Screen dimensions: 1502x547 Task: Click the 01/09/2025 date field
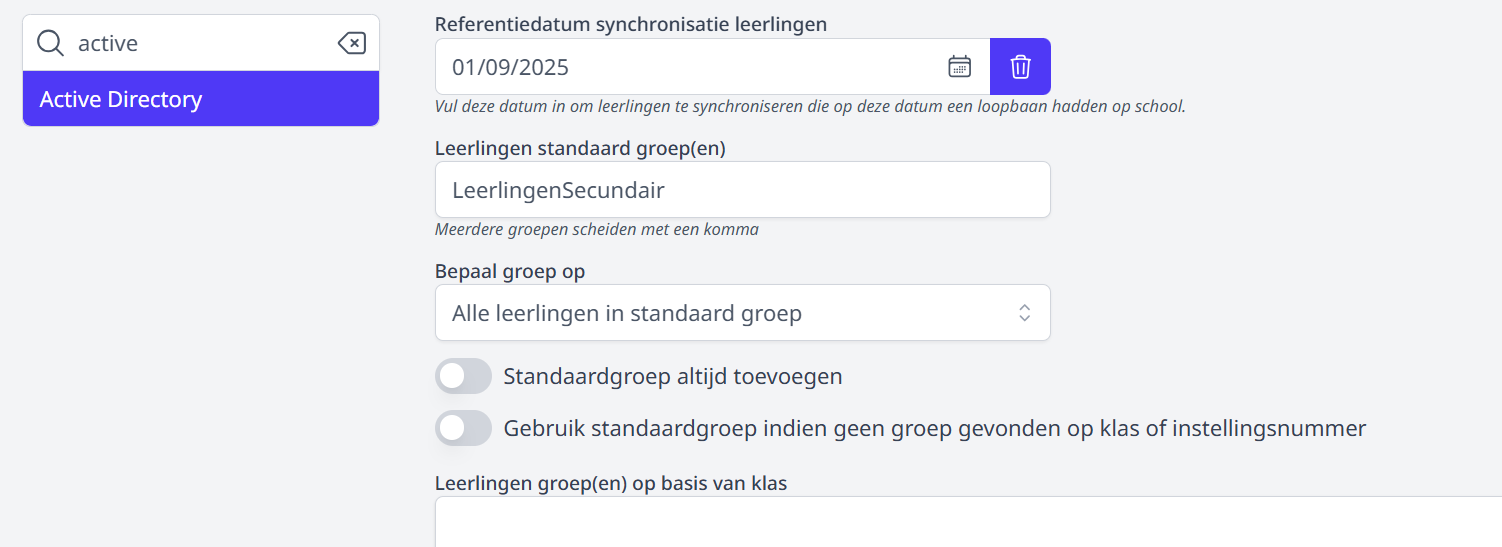coord(713,67)
